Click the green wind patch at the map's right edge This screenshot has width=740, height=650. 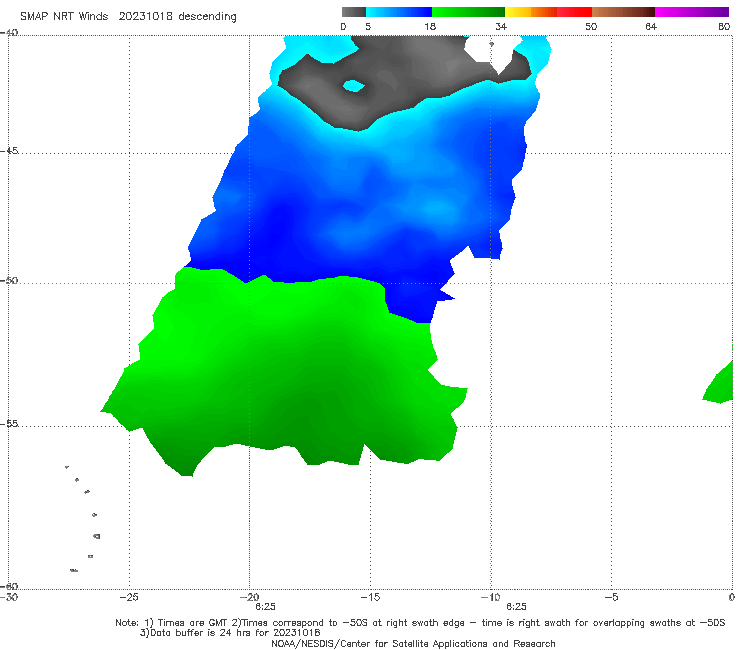click(x=719, y=383)
